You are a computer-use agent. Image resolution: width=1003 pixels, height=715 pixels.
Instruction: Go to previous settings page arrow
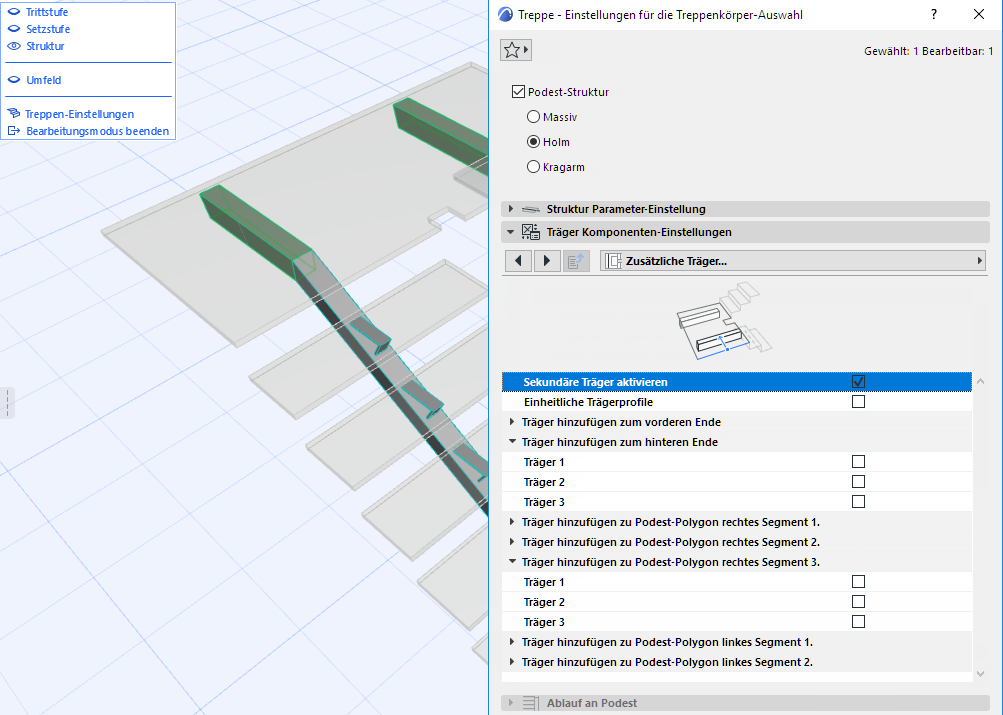tap(517, 261)
